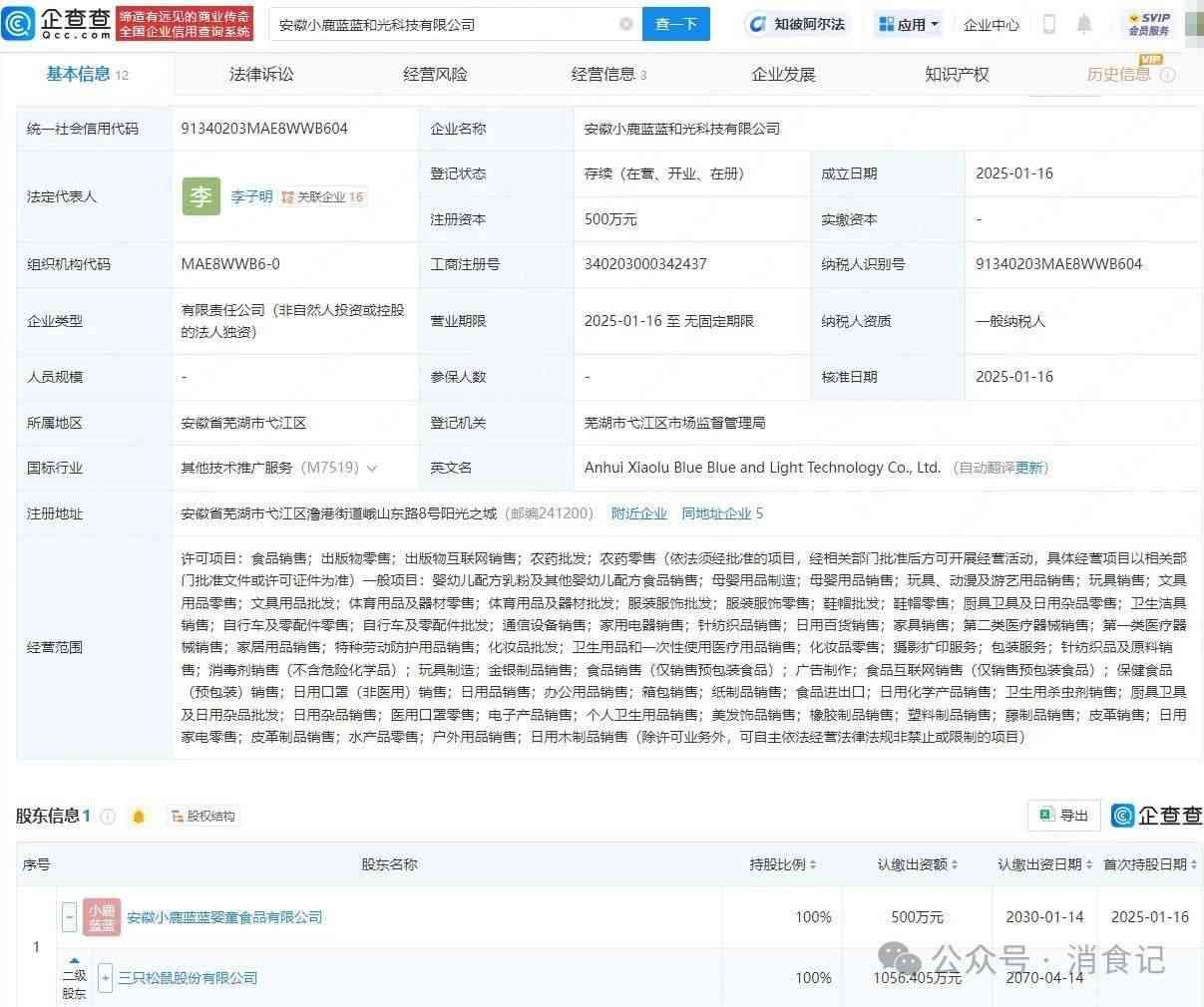This screenshot has width=1204, height=1007.
Task: Open SVIP member services
Action: click(x=1149, y=24)
